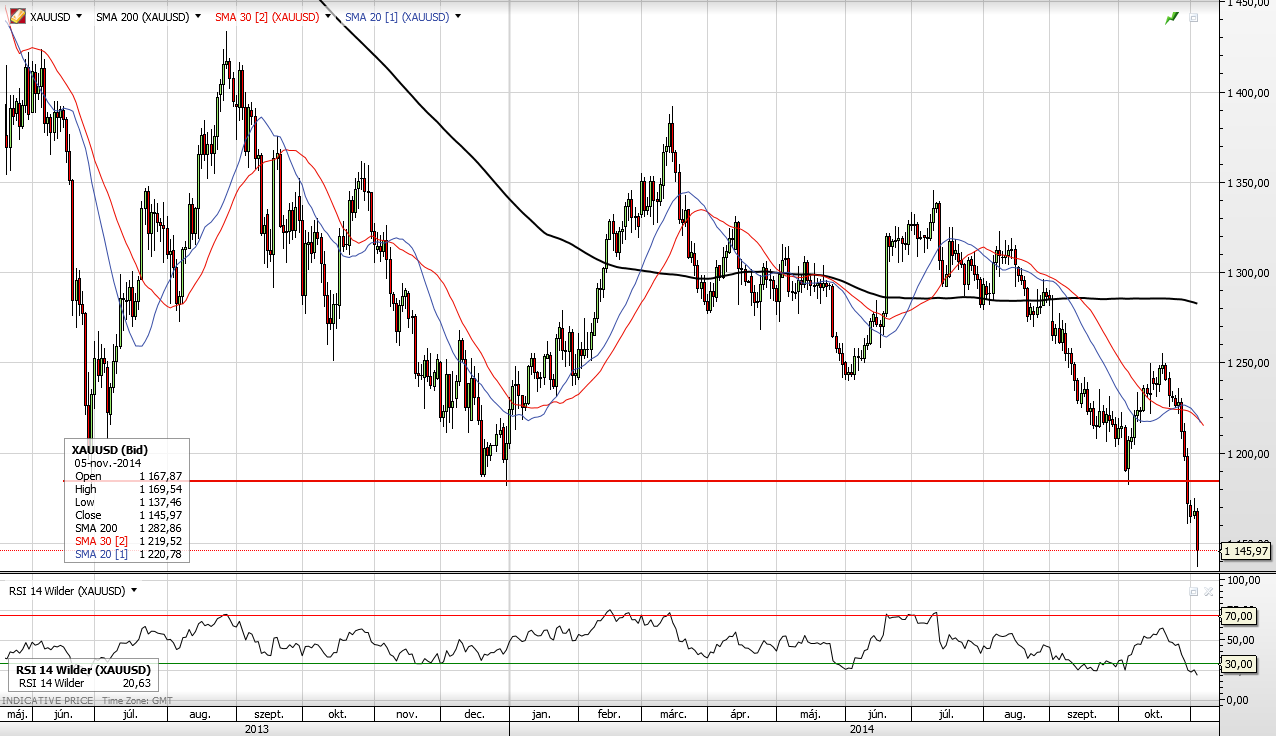Click the main chart pane maximize icon
This screenshot has height=736, width=1276.
click(x=1192, y=17)
